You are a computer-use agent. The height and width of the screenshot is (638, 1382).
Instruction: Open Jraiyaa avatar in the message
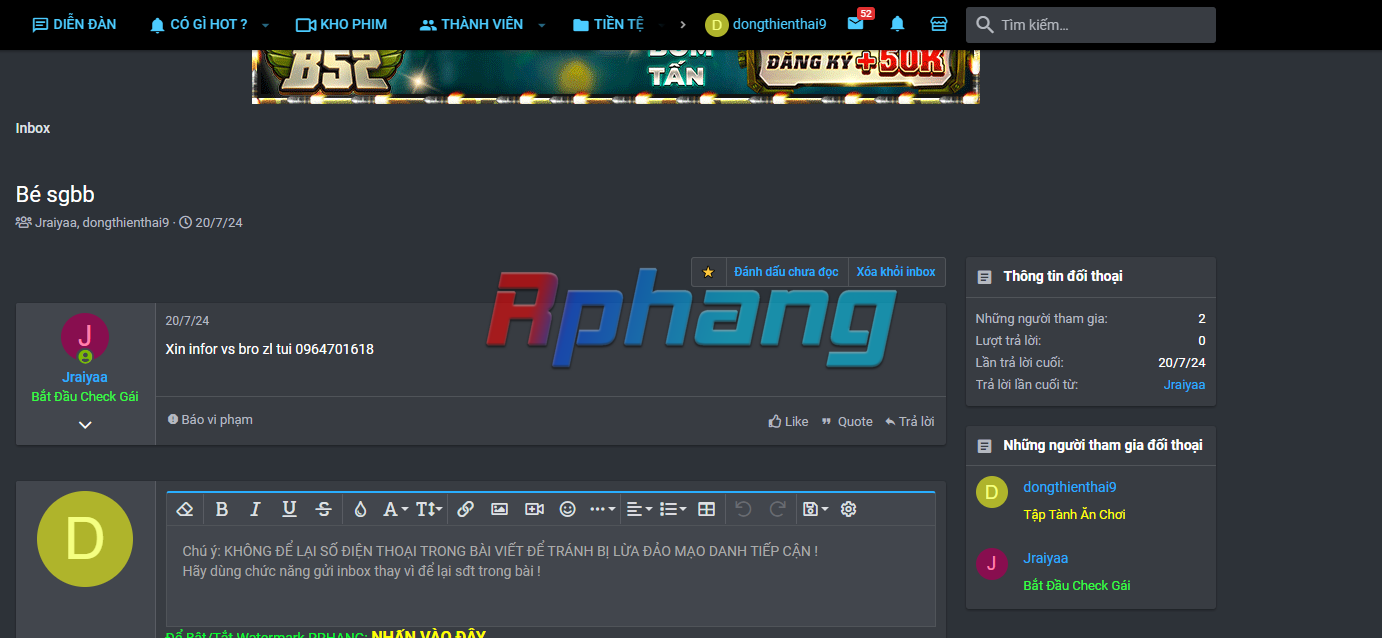pos(85,337)
